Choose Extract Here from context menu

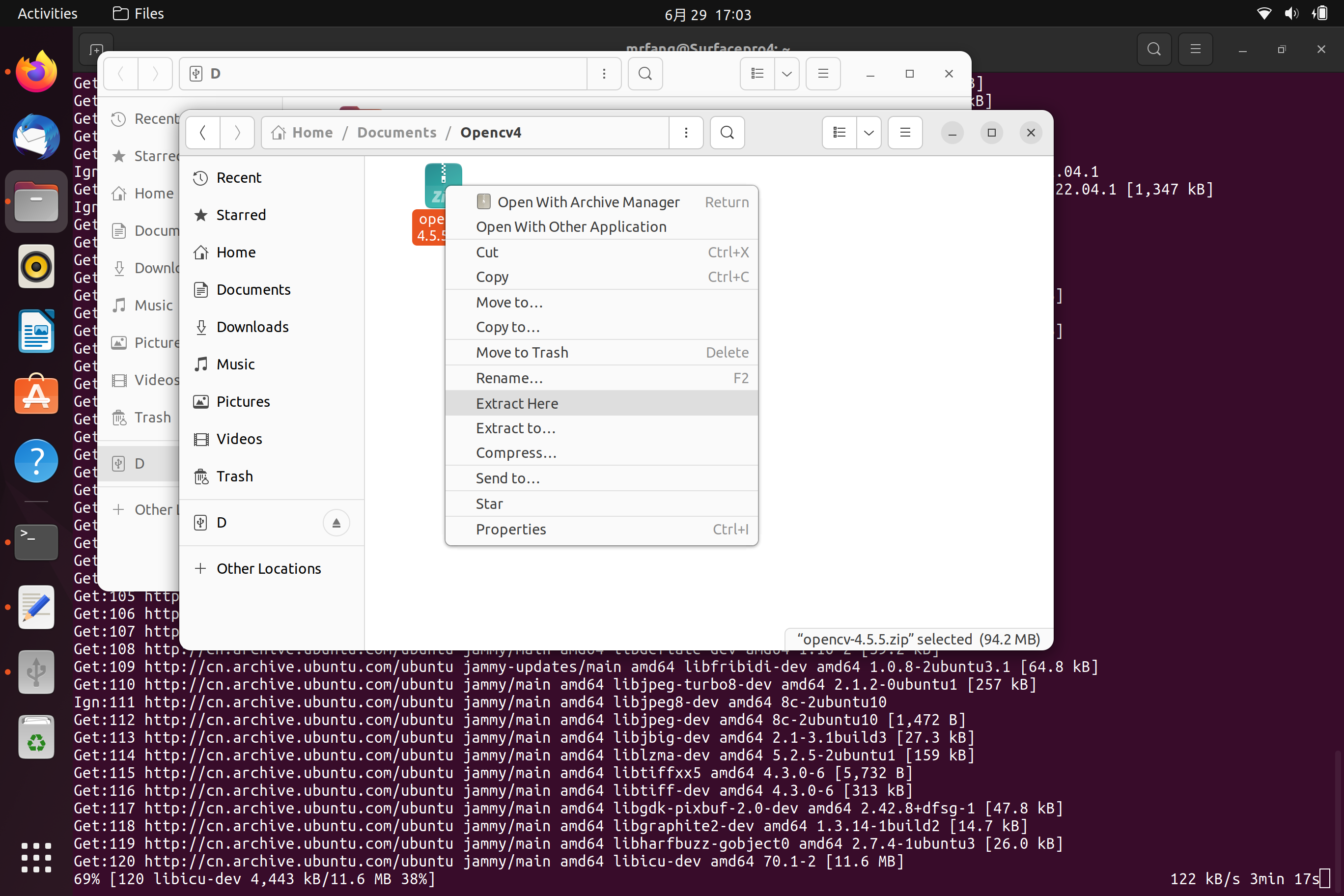pyautogui.click(x=601, y=403)
